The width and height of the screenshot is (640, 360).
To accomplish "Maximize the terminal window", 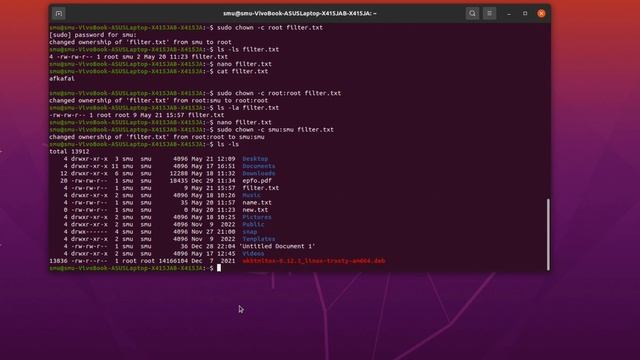I will [x=525, y=13].
